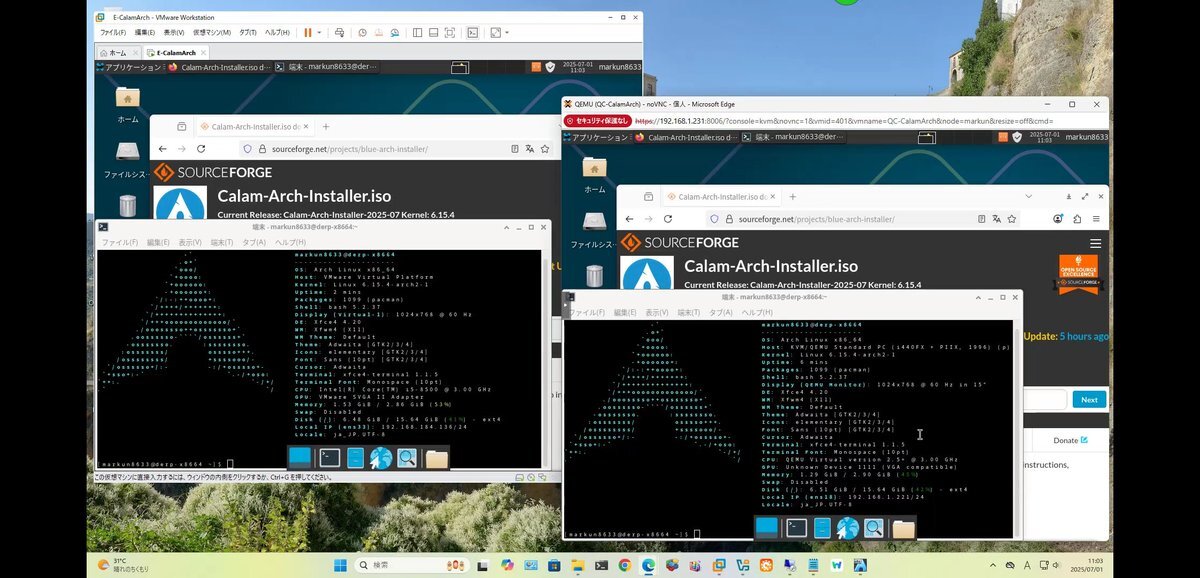
Task: Bookmark page star in VMware guest Firefox
Action: (544, 149)
